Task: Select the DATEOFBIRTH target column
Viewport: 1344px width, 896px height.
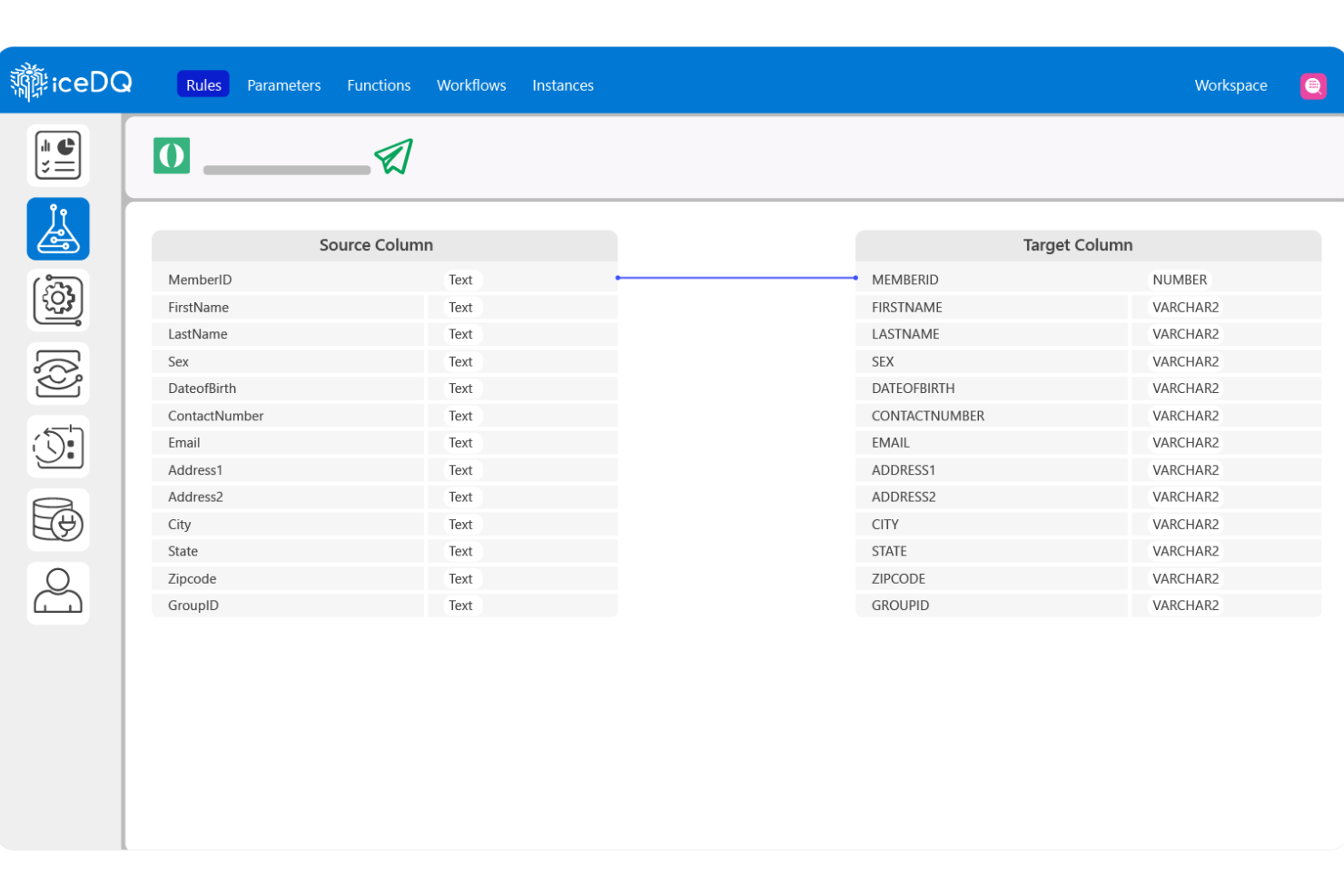Action: tap(992, 389)
